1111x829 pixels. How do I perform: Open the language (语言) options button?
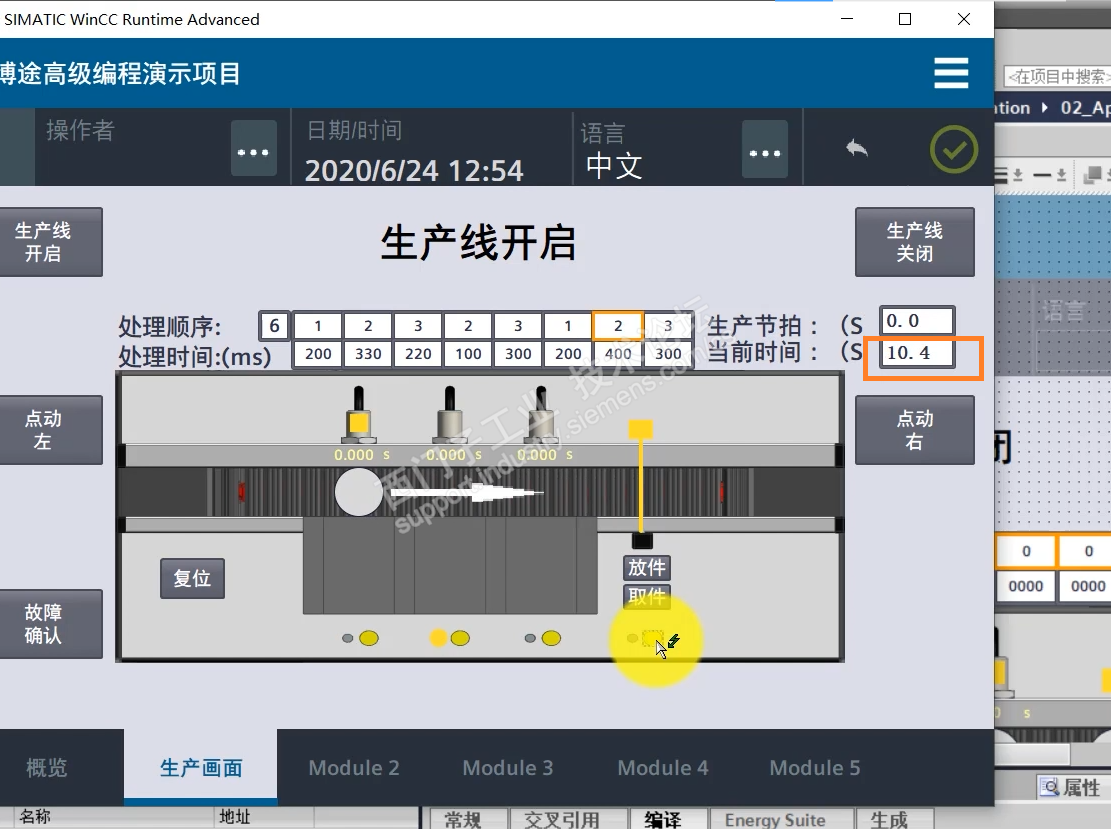[765, 149]
